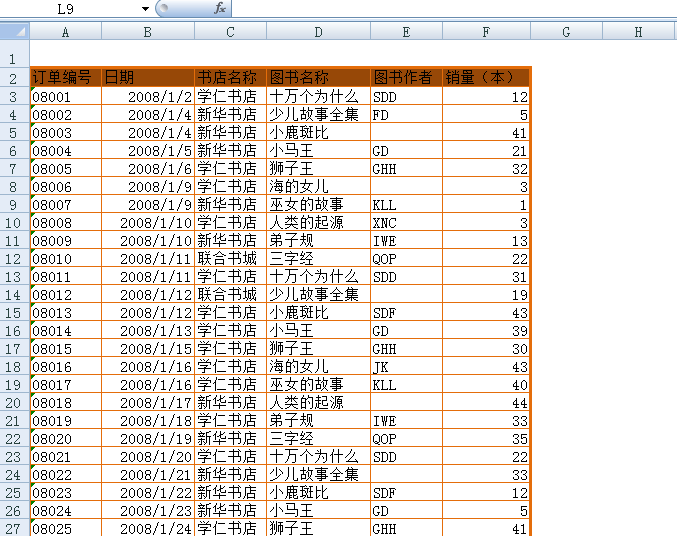Viewport: 677px width, 536px height.
Task: Select 联合书城 cell in row 12
Action: pos(231,258)
